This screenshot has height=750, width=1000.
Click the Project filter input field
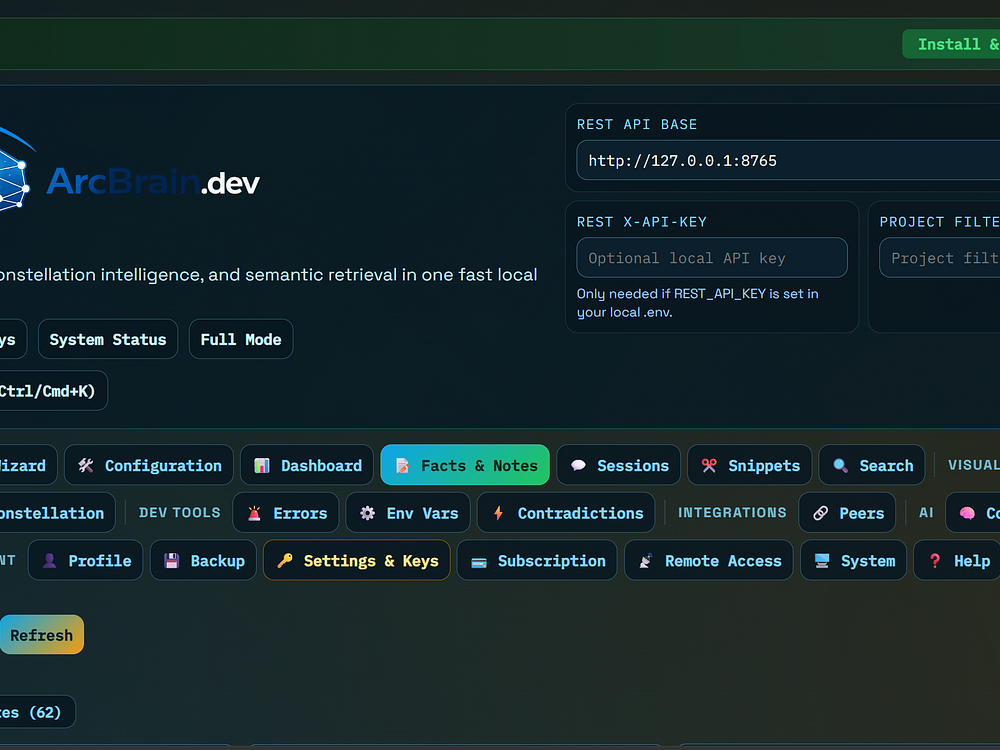coord(939,258)
